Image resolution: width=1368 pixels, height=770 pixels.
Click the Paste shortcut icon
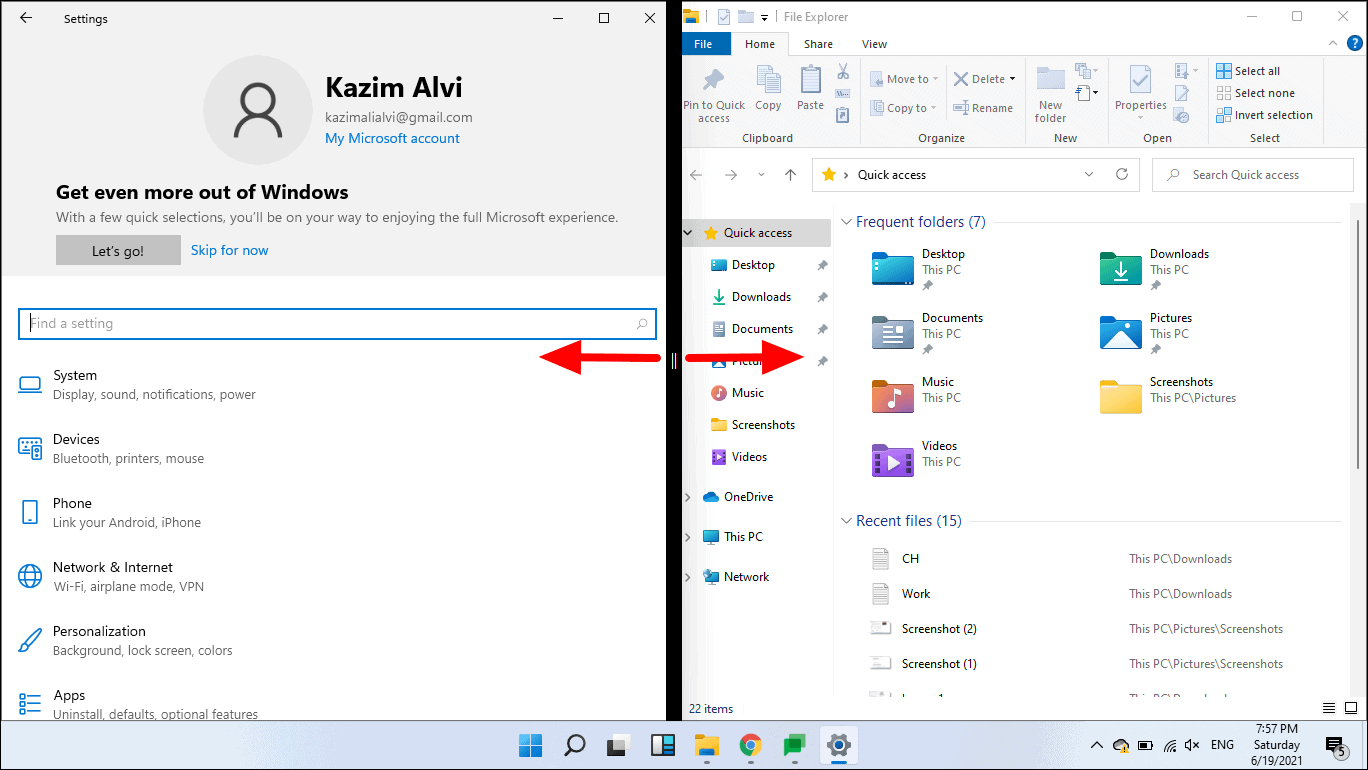click(x=842, y=115)
